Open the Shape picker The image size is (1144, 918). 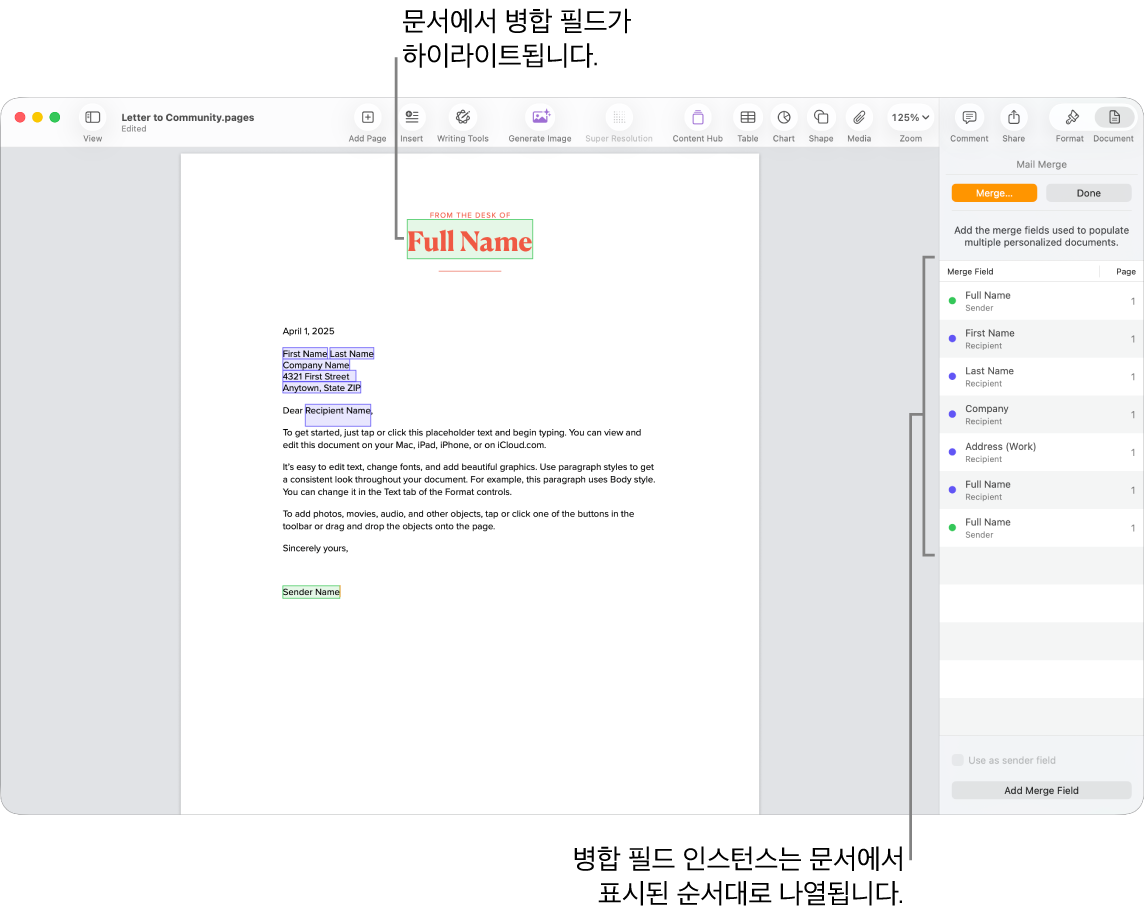tap(821, 117)
